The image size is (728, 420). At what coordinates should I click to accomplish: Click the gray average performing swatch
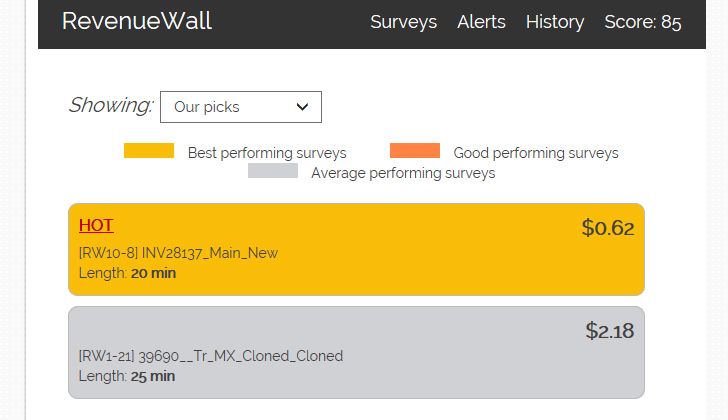273,171
